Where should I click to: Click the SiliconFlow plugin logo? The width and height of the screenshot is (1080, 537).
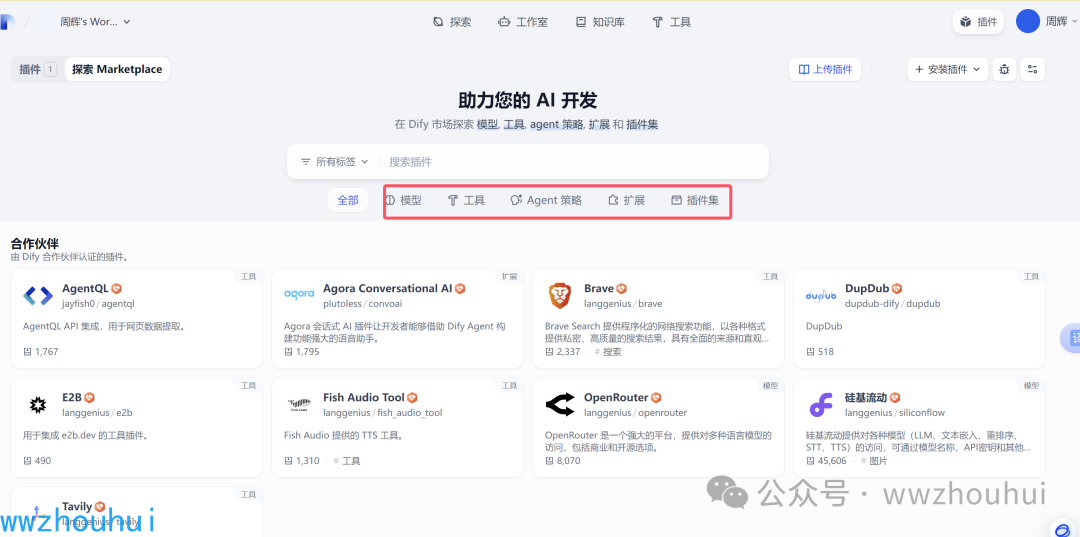[x=821, y=404]
